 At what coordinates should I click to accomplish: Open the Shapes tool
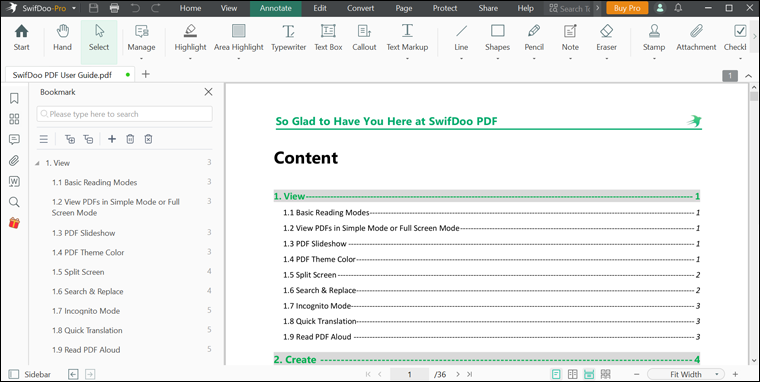[x=497, y=38]
